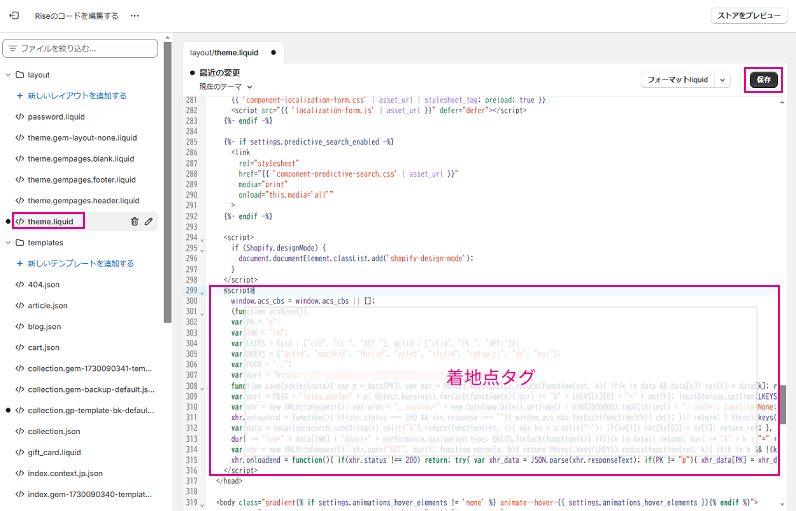
Task: Fold function at line 308
Action: tap(203, 388)
